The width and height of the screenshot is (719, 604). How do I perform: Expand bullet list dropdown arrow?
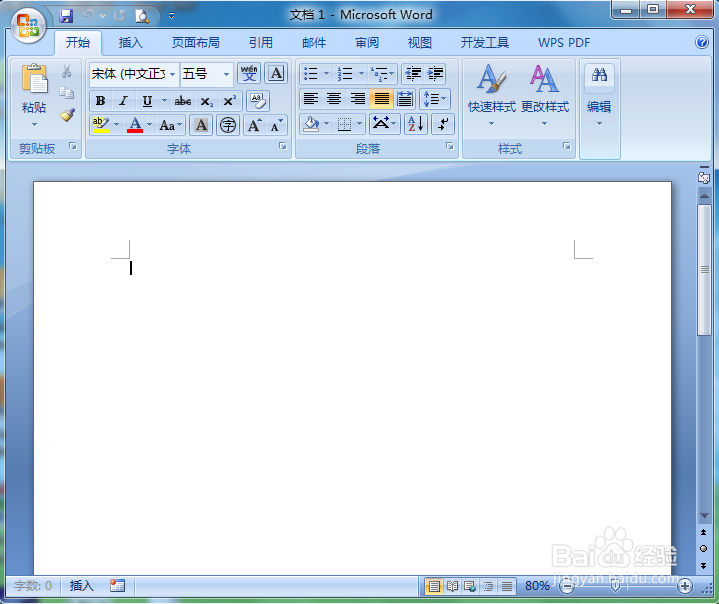point(326,73)
